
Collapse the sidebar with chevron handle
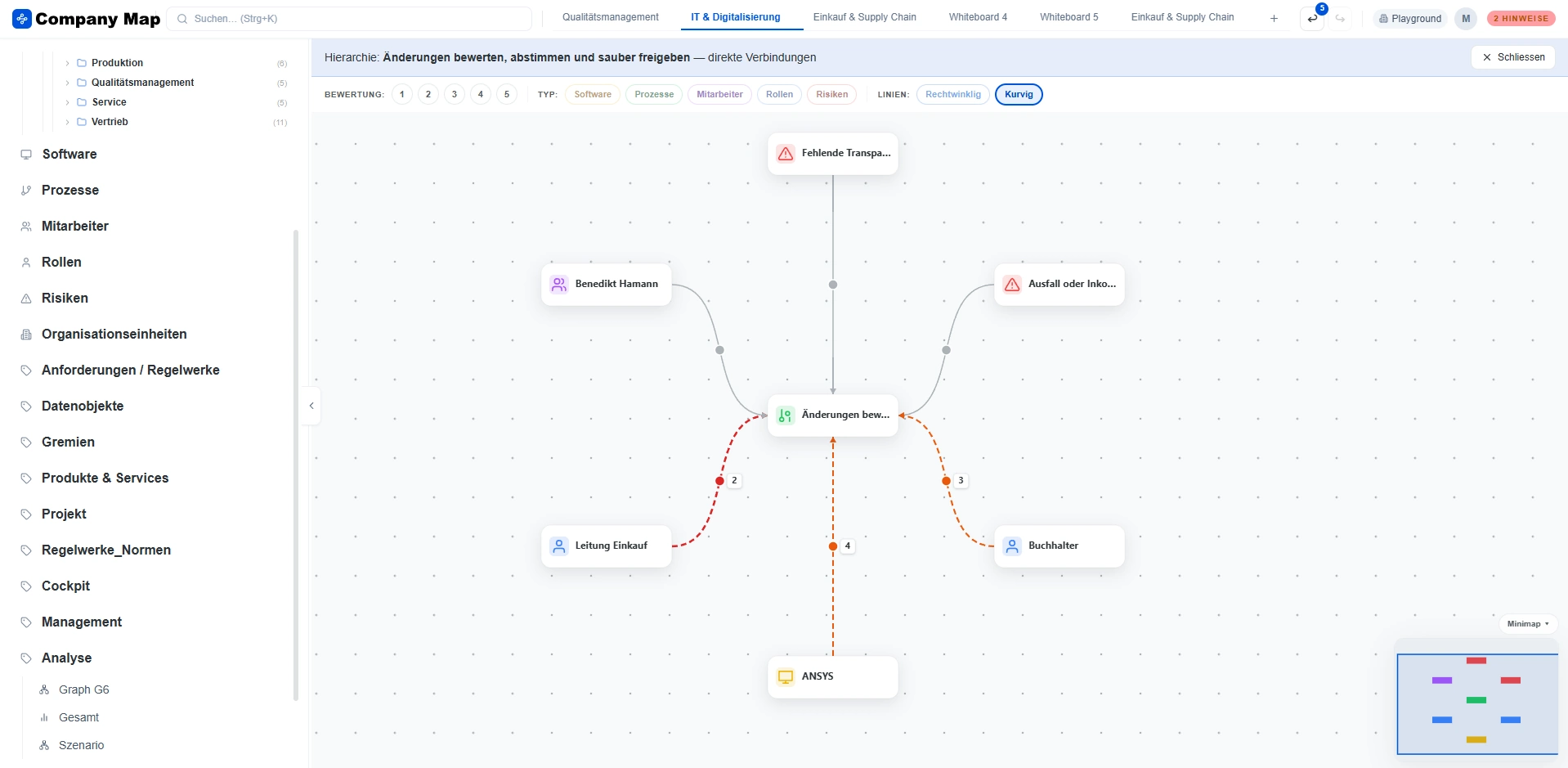coord(311,406)
